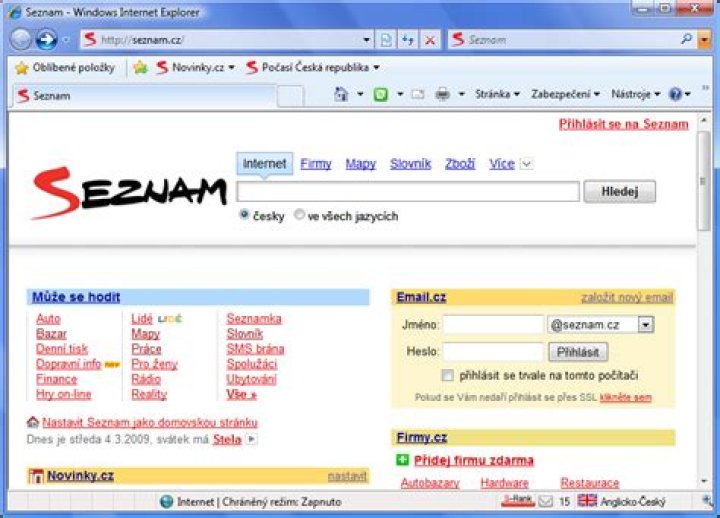720x518 pixels.
Task: Click the scrollbar down arrow
Action: click(704, 481)
